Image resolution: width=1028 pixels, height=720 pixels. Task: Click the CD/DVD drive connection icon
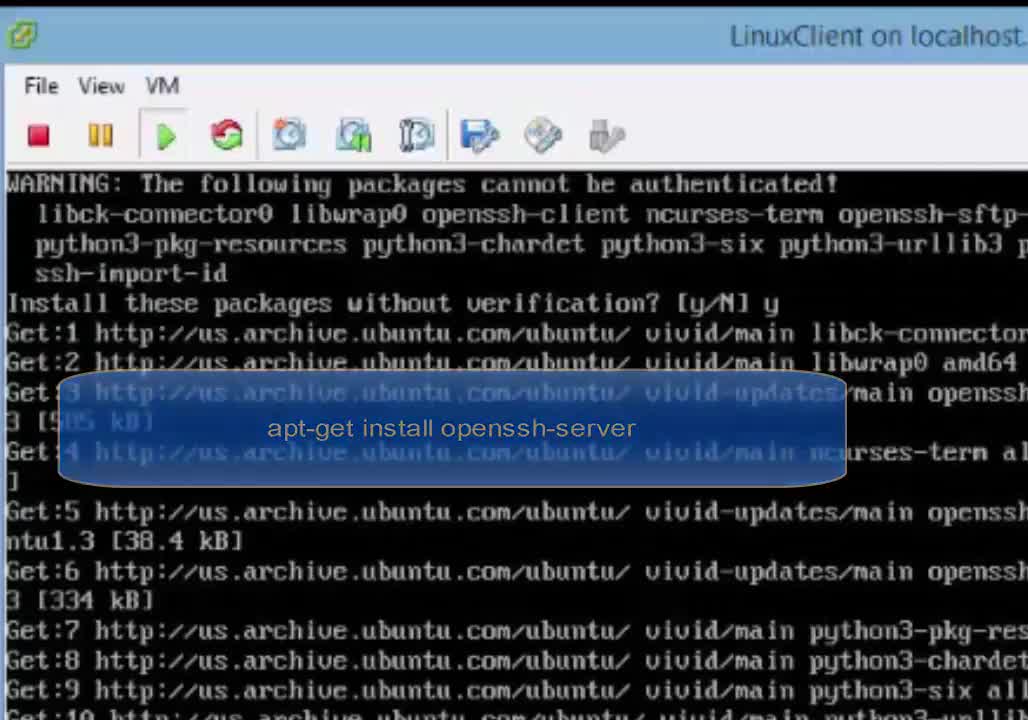pyautogui.click(x=543, y=136)
